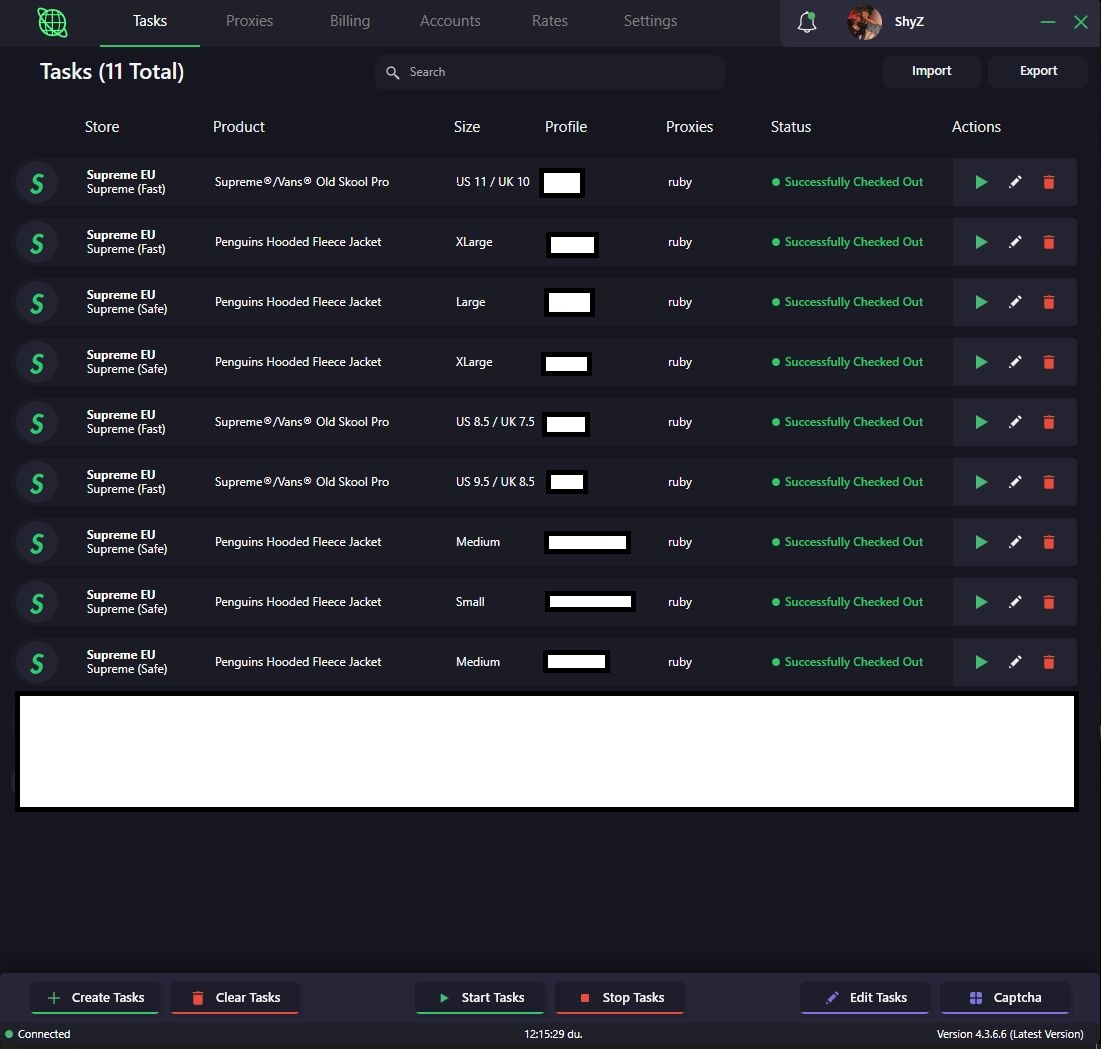Delete the US 11 / UK 10 task
1101x1049 pixels.
(1048, 182)
